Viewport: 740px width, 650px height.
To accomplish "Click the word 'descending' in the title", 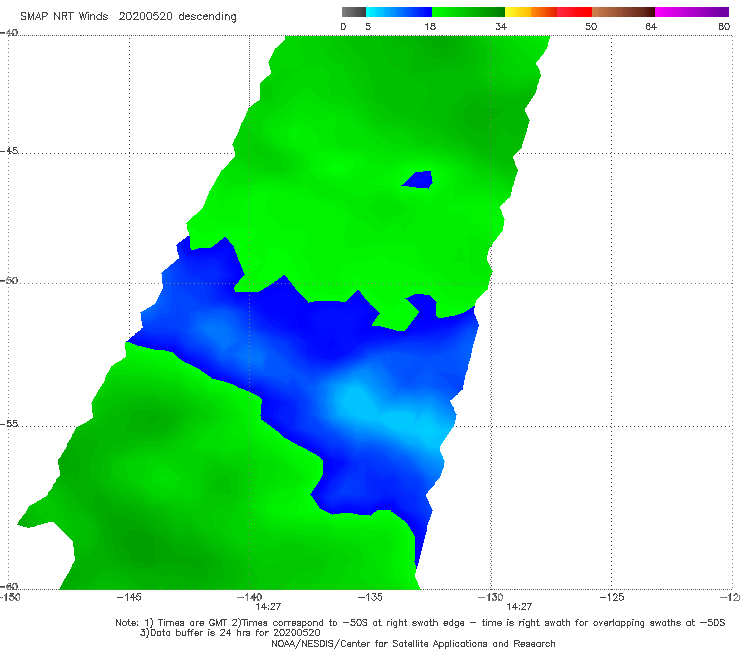I will click(x=208, y=17).
